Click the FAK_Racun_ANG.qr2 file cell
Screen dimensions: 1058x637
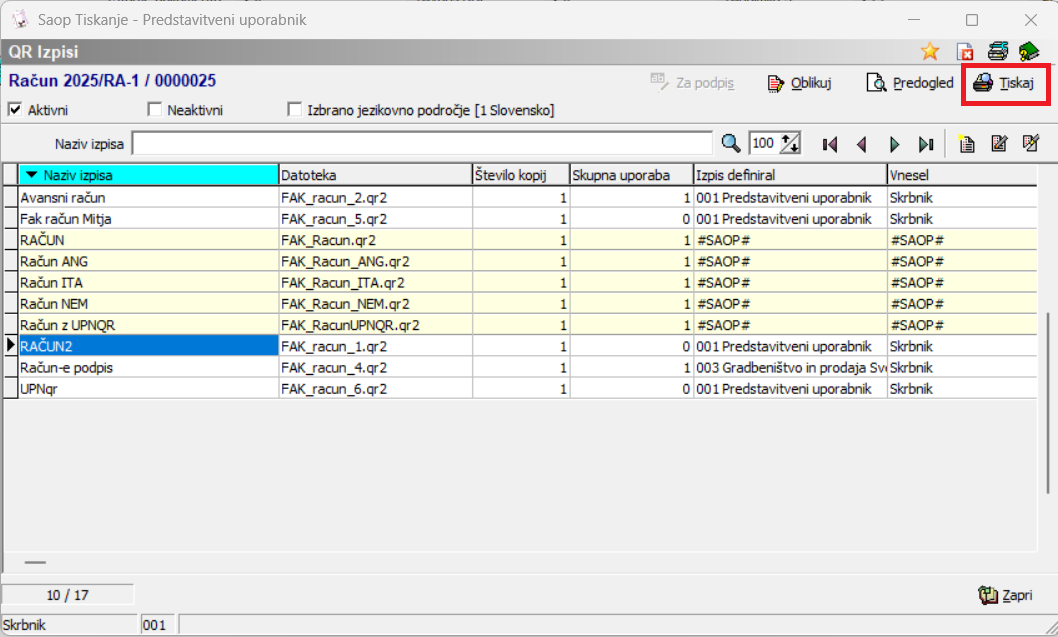point(375,261)
